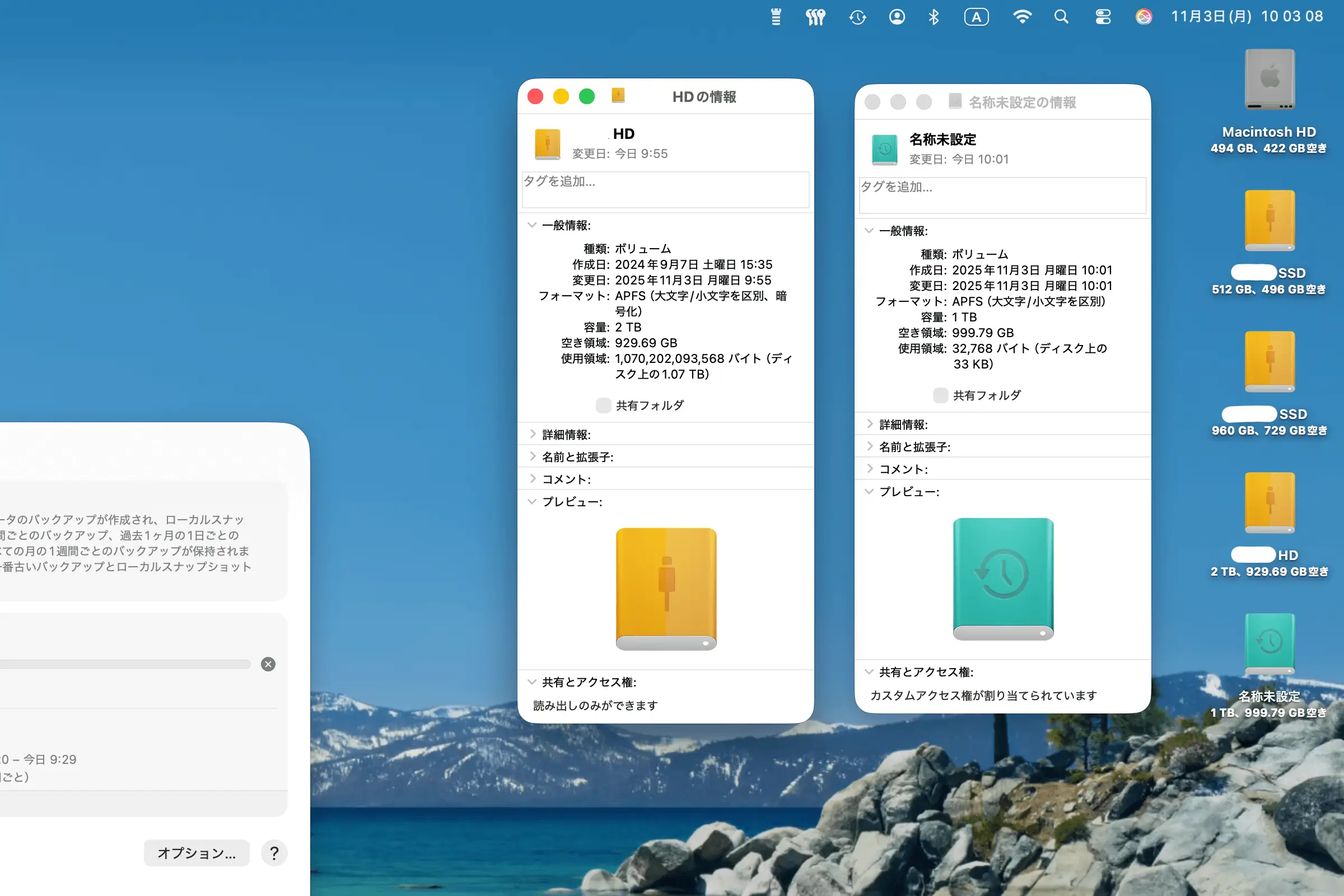Expand 詳細情報 section in HD info window
Viewport: 1344px width, 896px height.
click(x=533, y=435)
